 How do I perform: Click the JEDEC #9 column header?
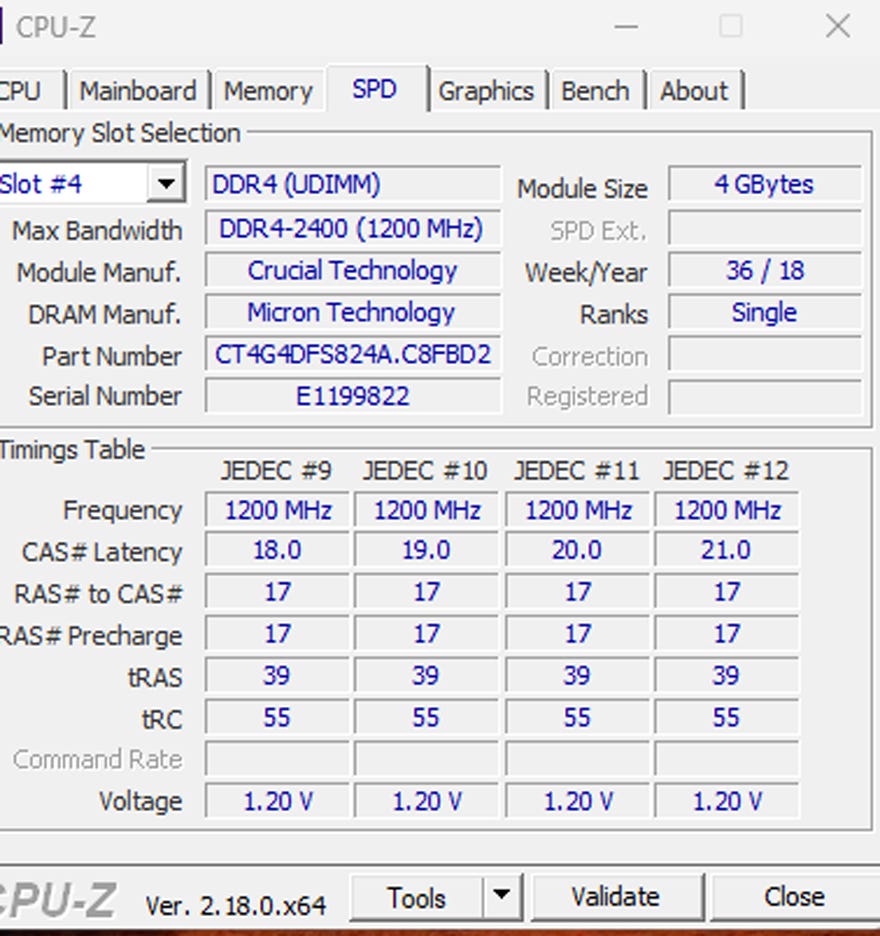[276, 470]
